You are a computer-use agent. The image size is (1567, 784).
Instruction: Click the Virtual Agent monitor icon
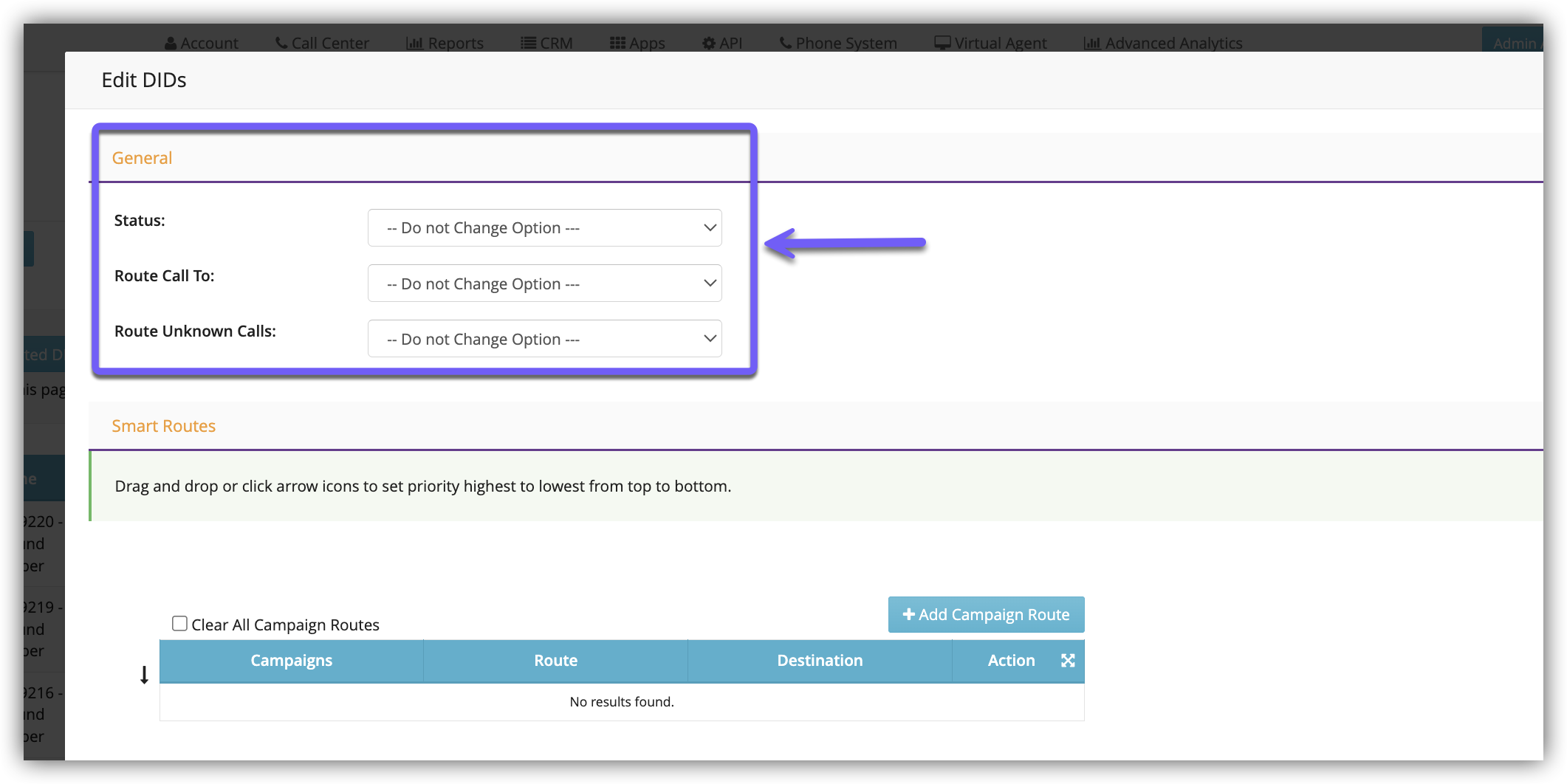click(x=942, y=43)
